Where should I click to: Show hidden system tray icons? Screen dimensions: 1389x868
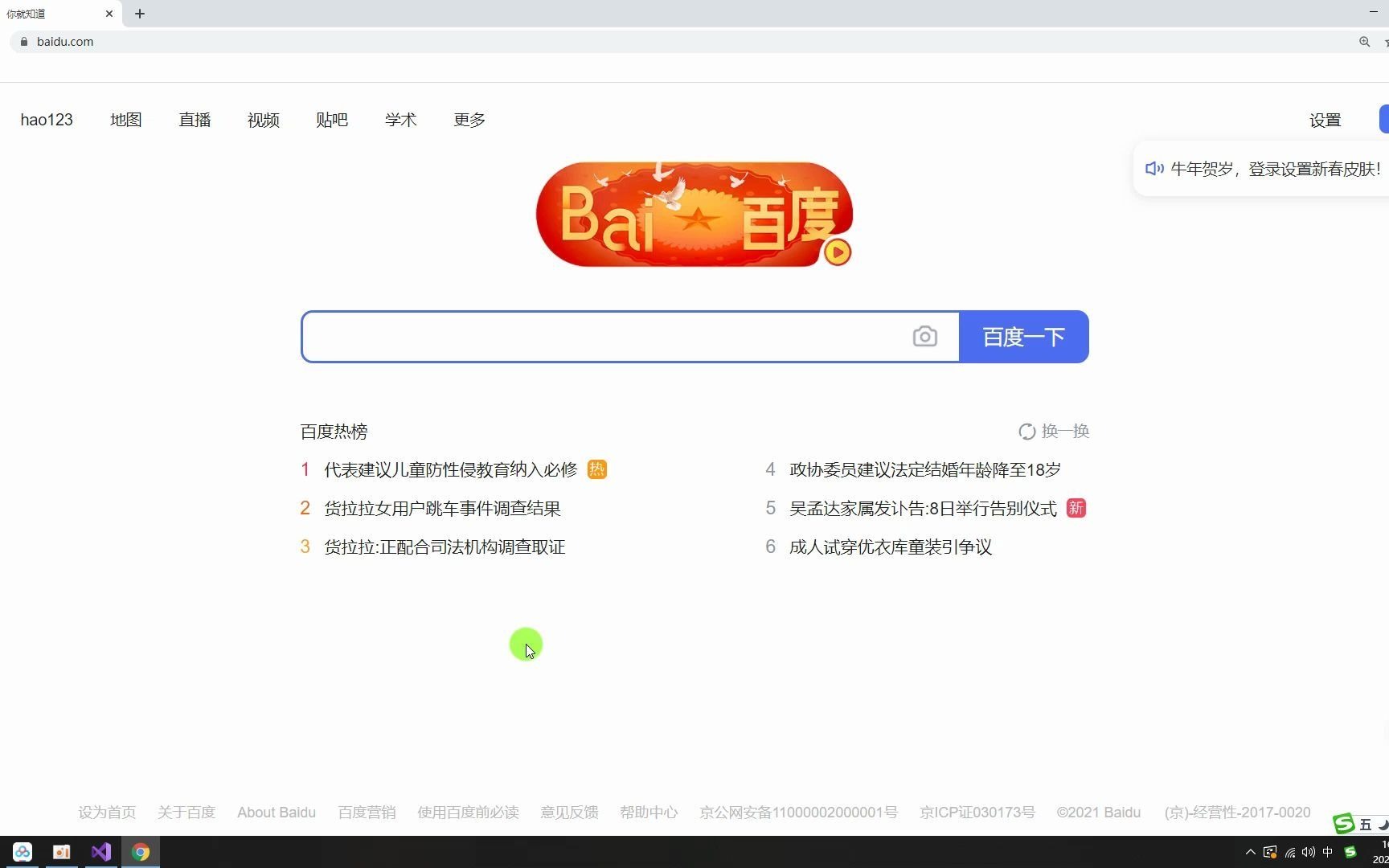click(1250, 852)
